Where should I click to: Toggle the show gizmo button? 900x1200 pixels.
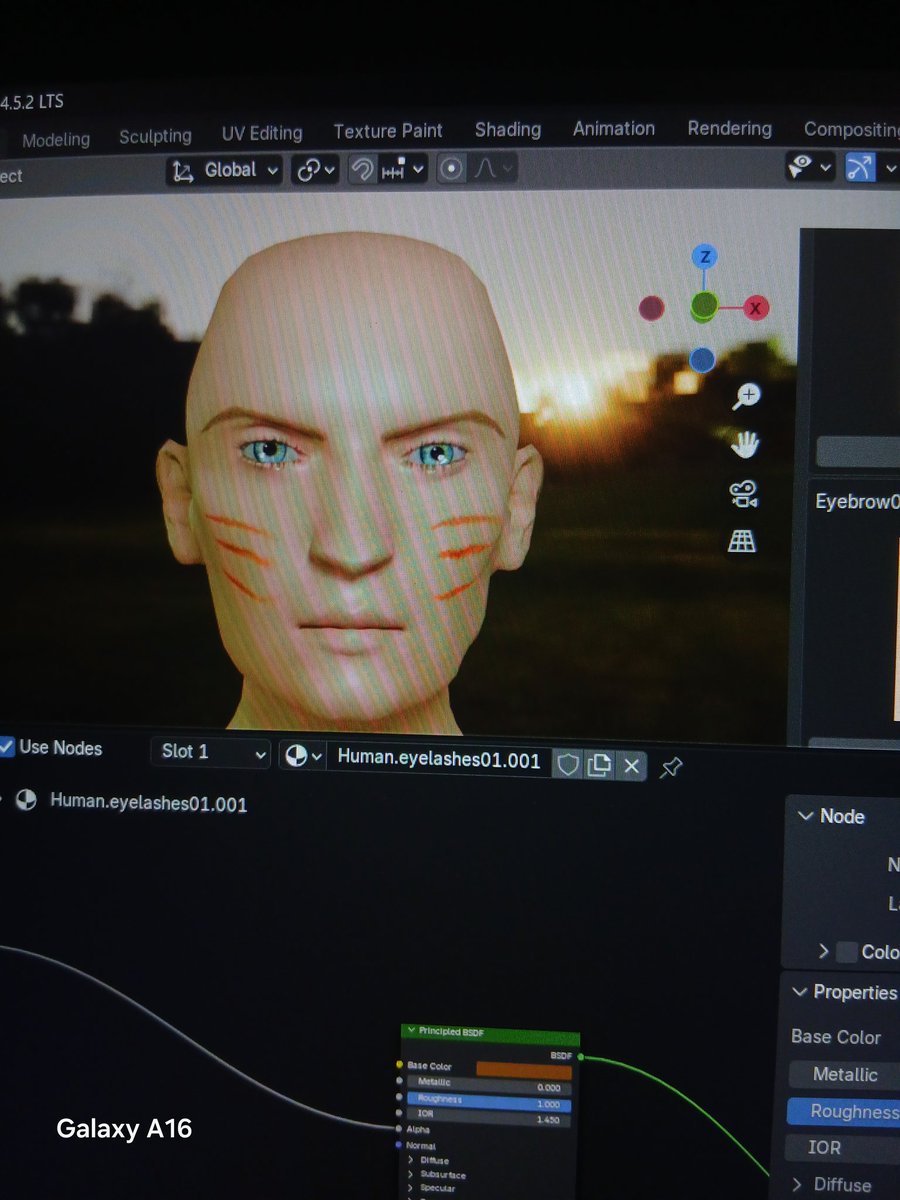859,166
